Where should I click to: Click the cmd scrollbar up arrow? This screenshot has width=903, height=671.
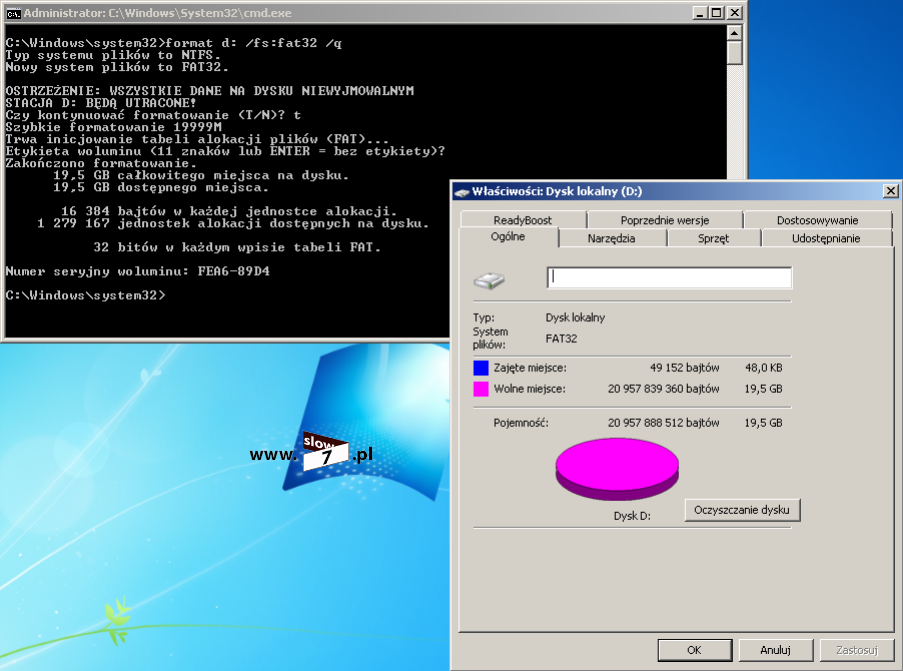click(734, 33)
